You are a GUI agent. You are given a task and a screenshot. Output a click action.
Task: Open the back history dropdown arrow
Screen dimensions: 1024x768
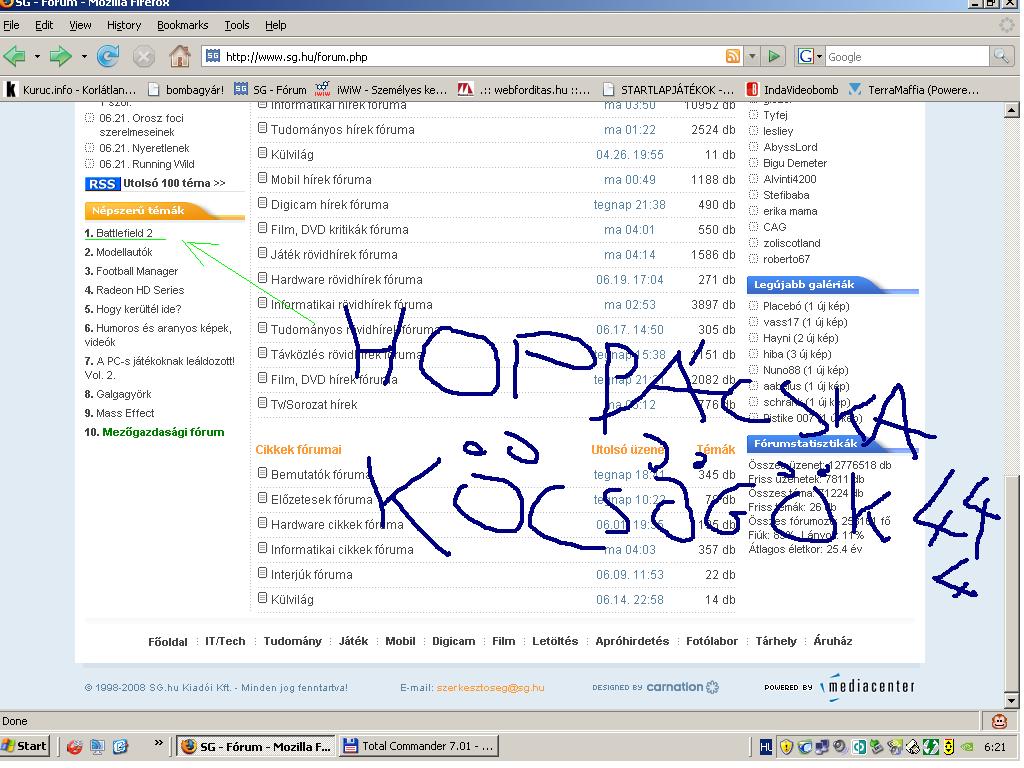point(37,57)
